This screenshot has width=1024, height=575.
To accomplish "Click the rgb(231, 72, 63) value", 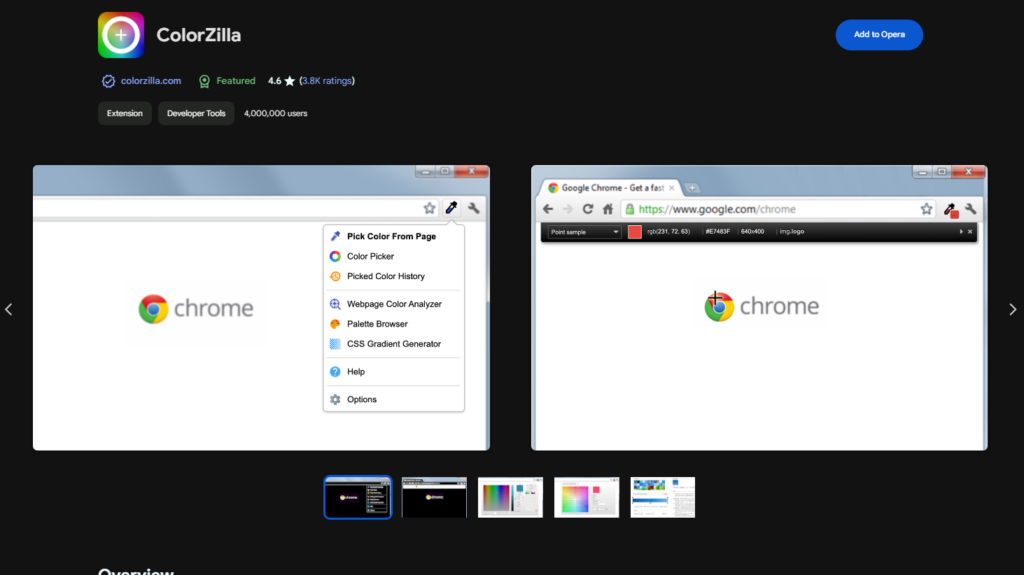I will pos(669,232).
